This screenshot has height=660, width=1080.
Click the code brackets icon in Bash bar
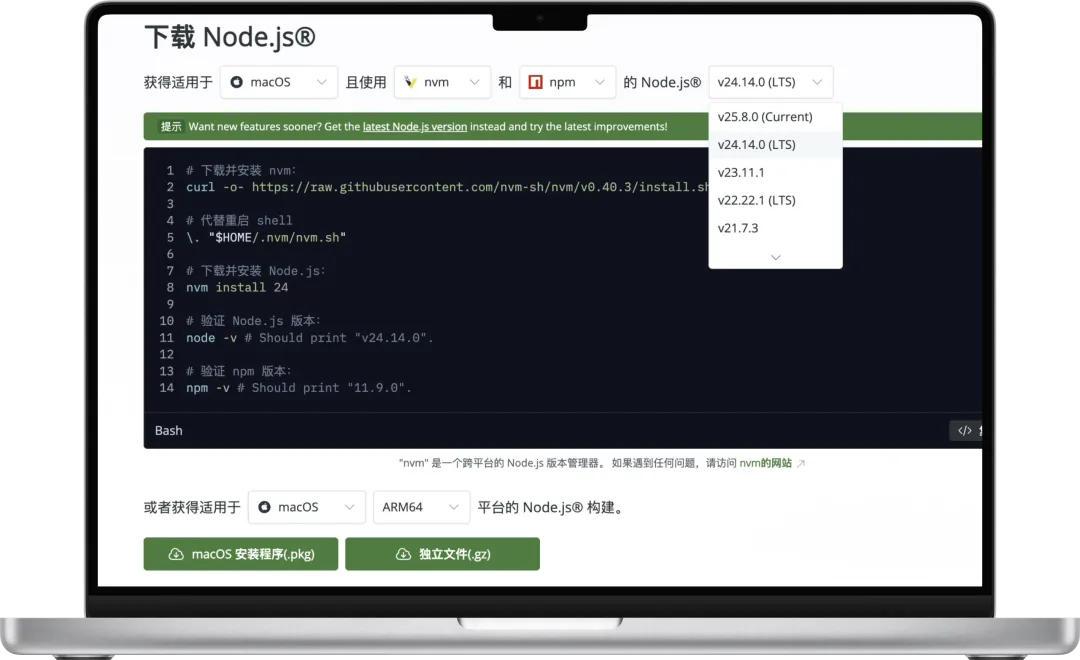pyautogui.click(x=964, y=431)
